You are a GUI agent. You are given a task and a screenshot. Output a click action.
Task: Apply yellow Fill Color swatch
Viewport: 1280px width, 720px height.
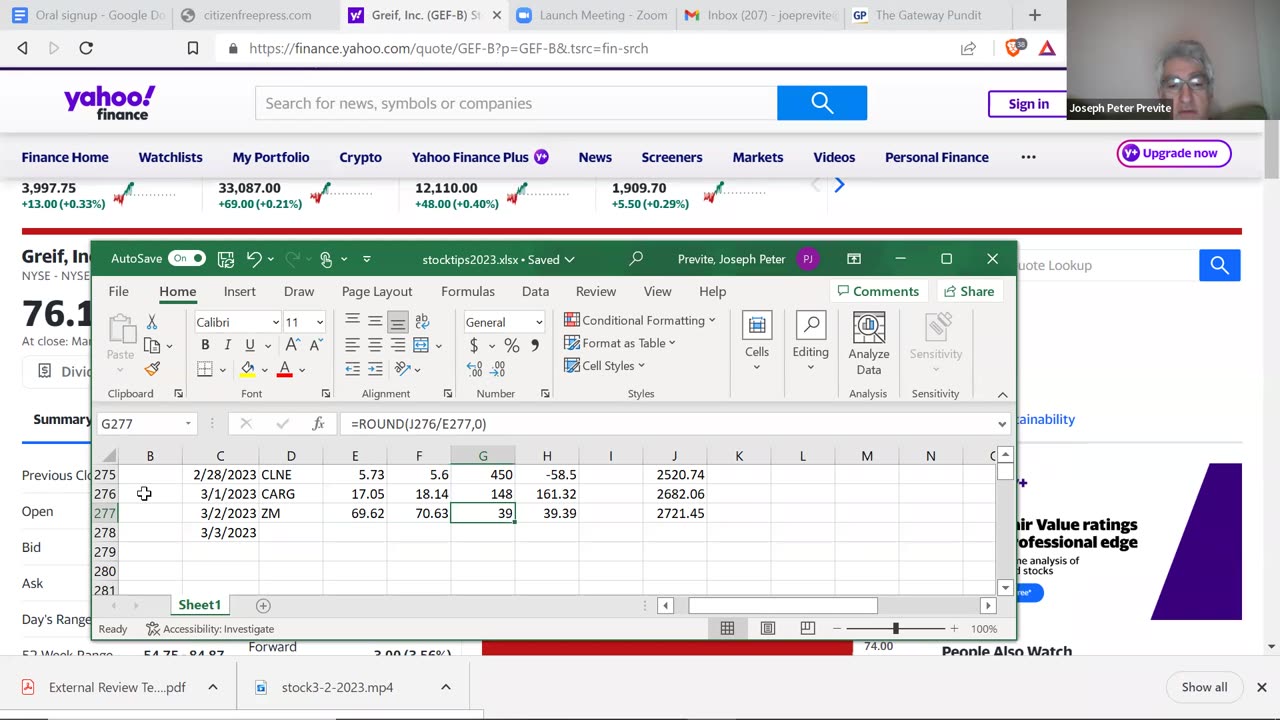[247, 369]
